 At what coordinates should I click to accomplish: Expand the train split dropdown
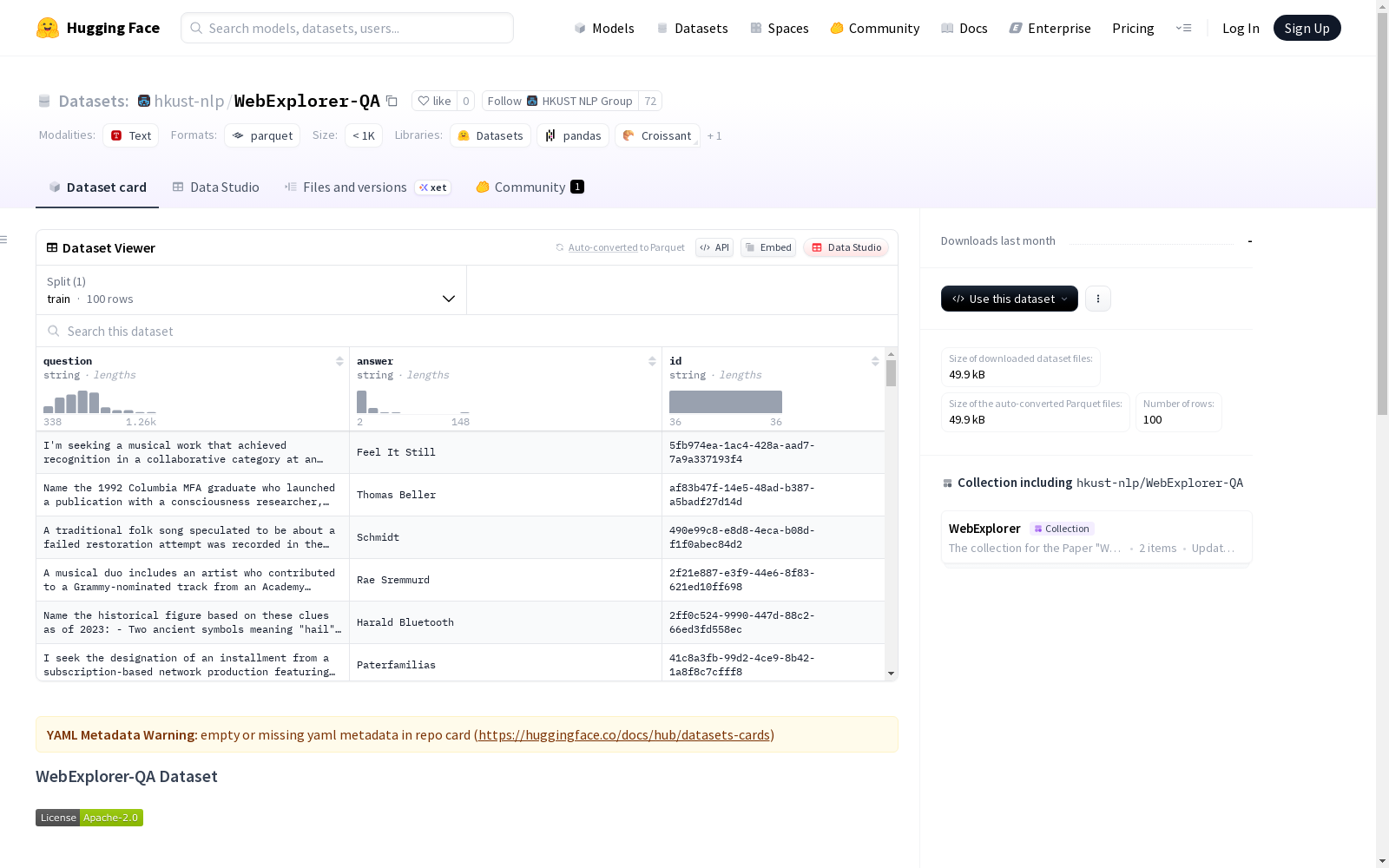point(252,290)
